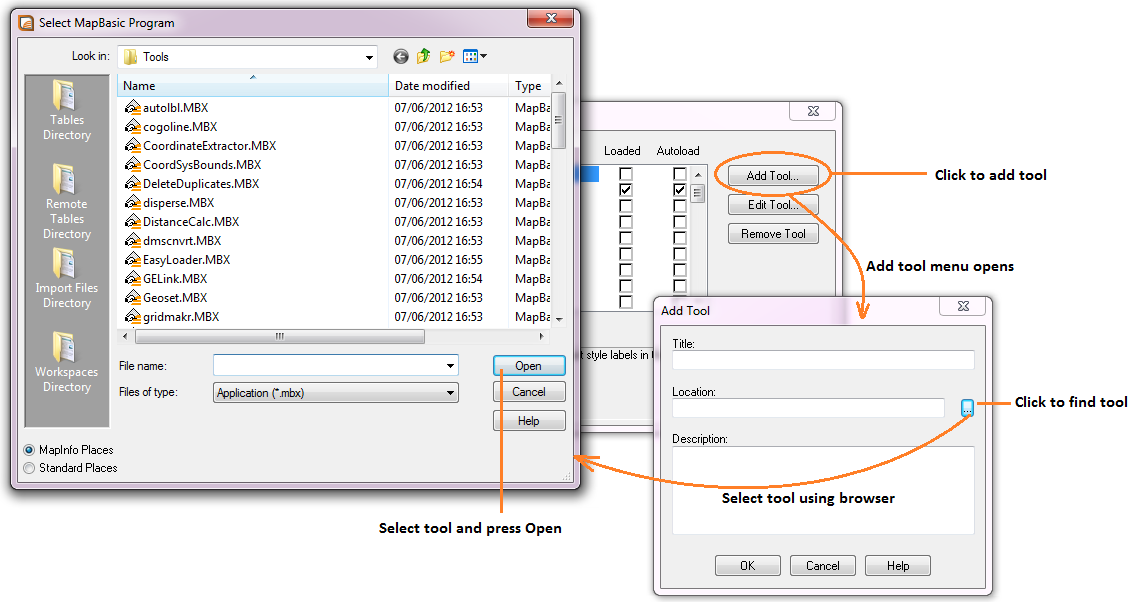Click Cancel in the file dialog
Viewport: 1143px width, 615px height.
pos(528,392)
